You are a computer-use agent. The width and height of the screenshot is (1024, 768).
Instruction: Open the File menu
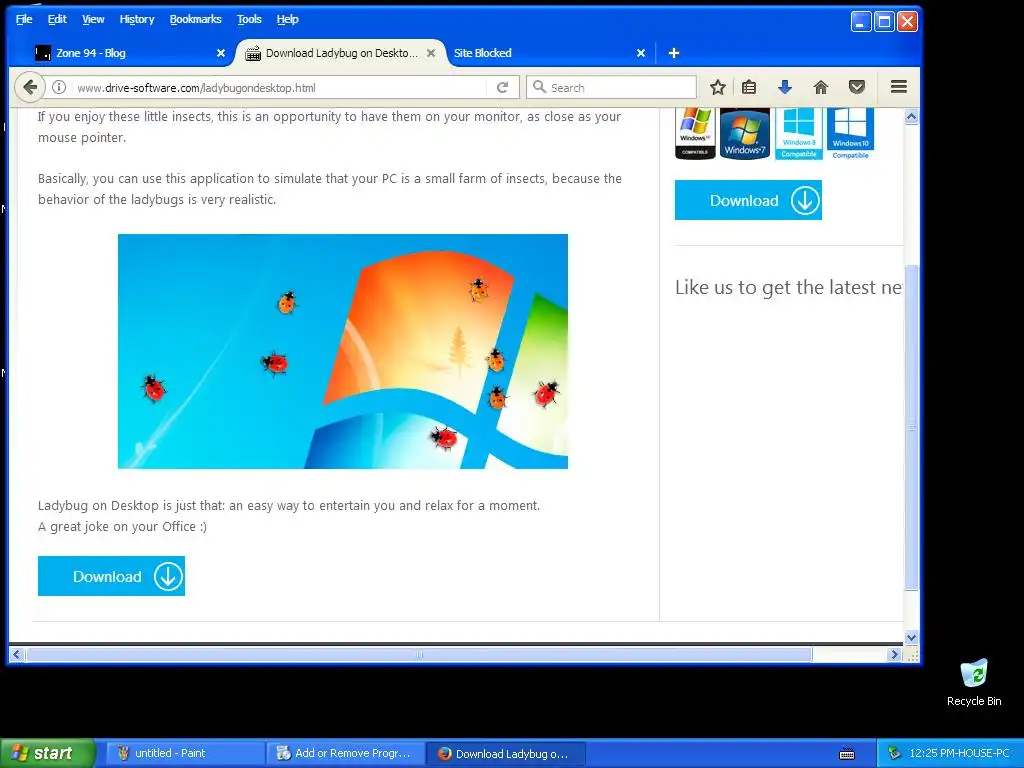point(24,19)
